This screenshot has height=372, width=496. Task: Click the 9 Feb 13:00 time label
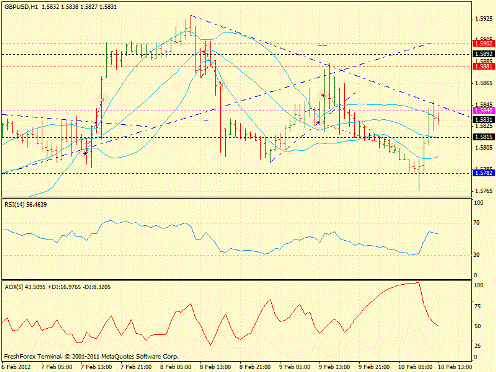point(335,367)
